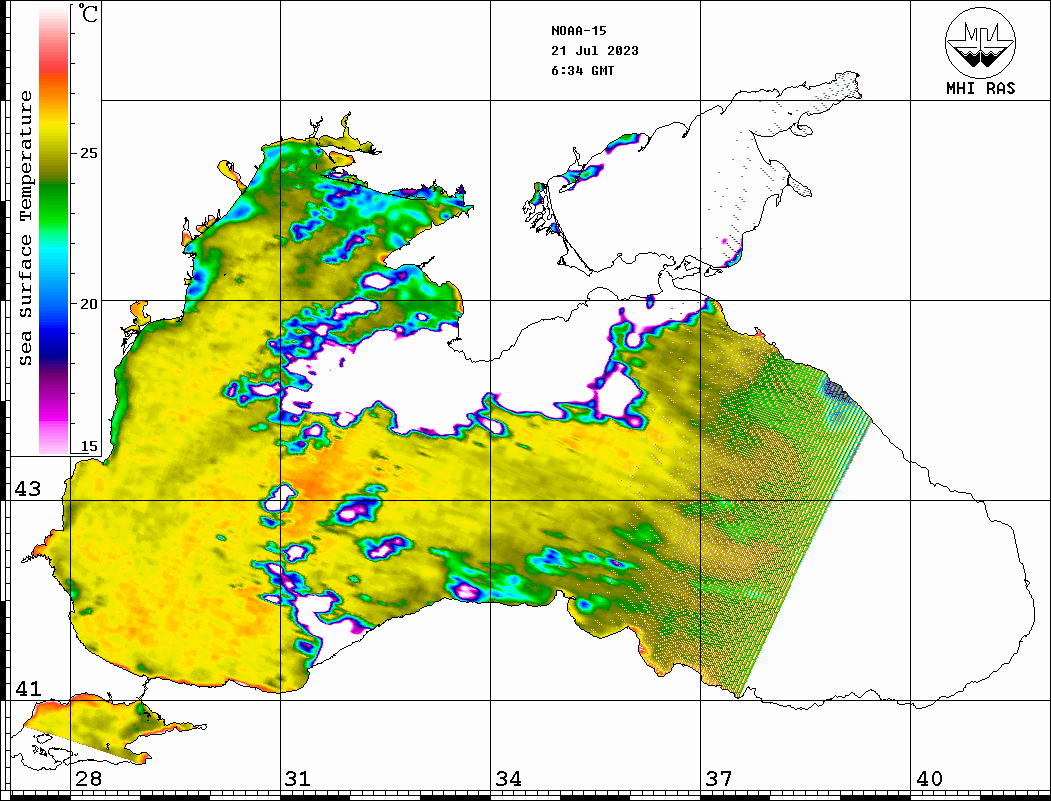Click the 'Sea Surface Temperature' vertical label
1051x801 pixels.
click(25, 229)
